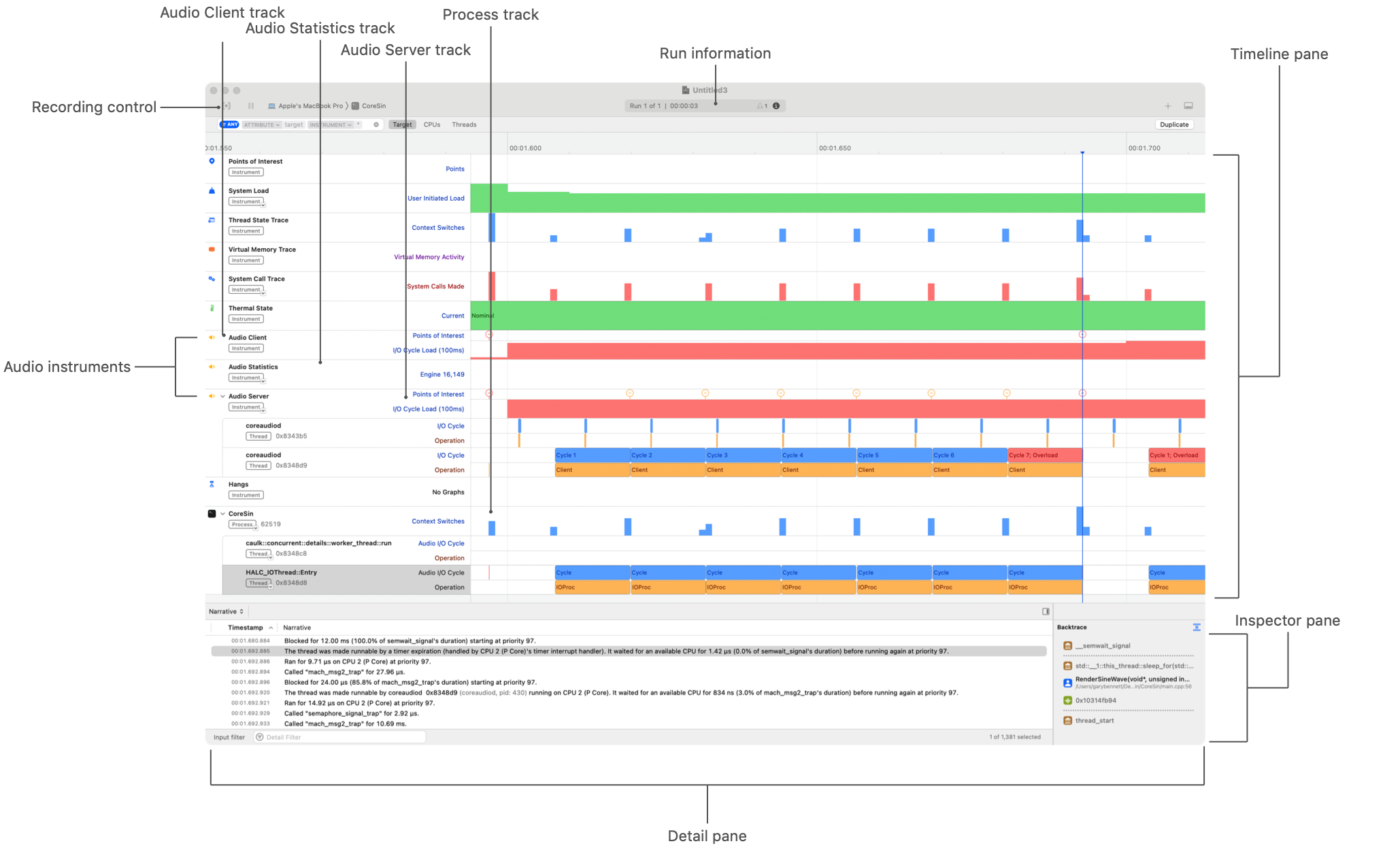Open the ATTRIBUTE filter dropdown

point(262,125)
